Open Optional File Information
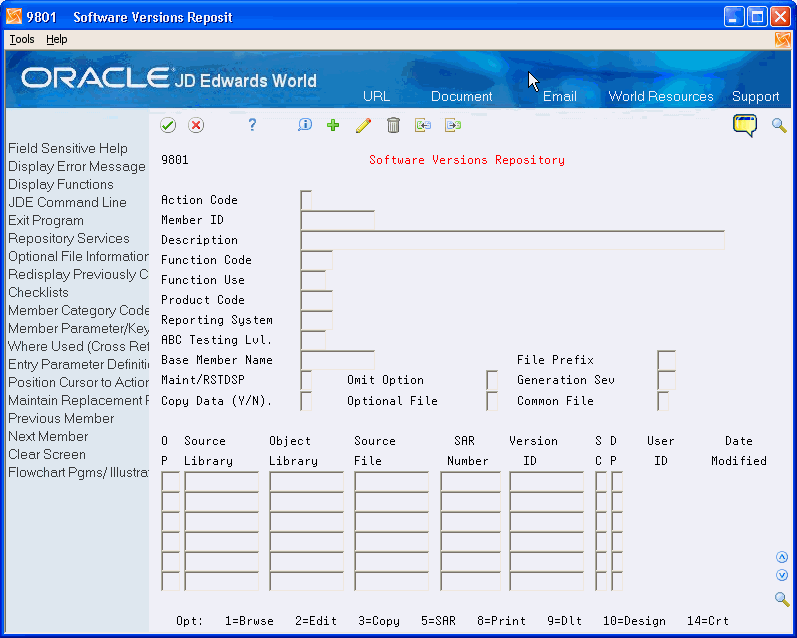 pyautogui.click(x=78, y=256)
